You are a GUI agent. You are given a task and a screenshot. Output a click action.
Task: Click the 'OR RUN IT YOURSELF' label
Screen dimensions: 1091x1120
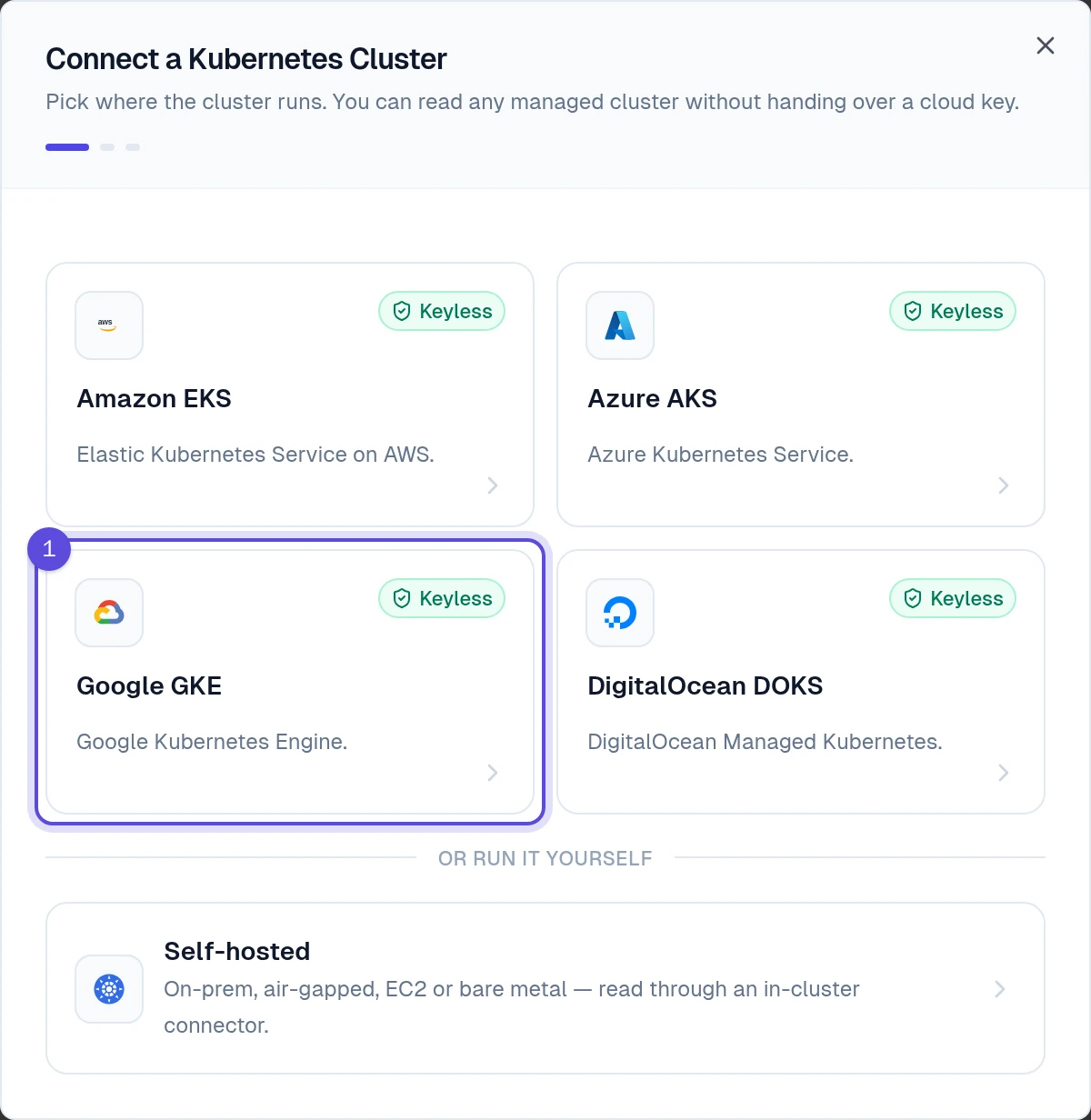545,858
